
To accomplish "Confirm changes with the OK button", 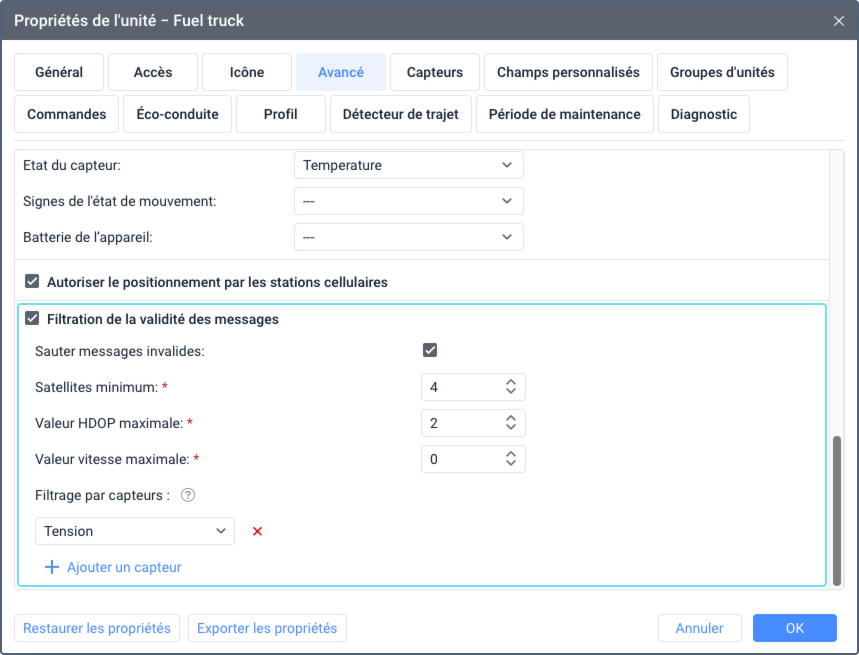I will tap(794, 628).
